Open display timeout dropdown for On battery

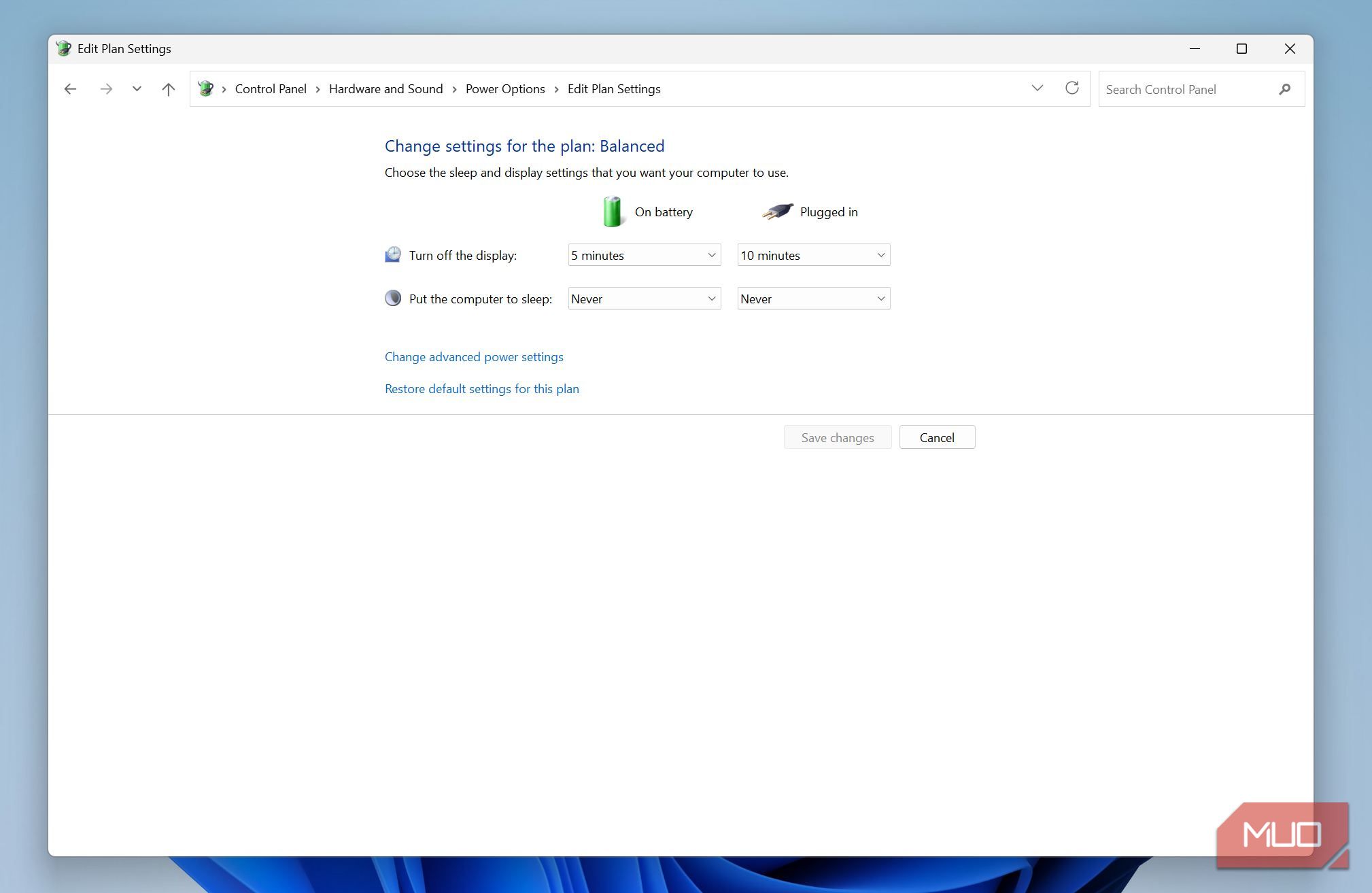(x=645, y=255)
